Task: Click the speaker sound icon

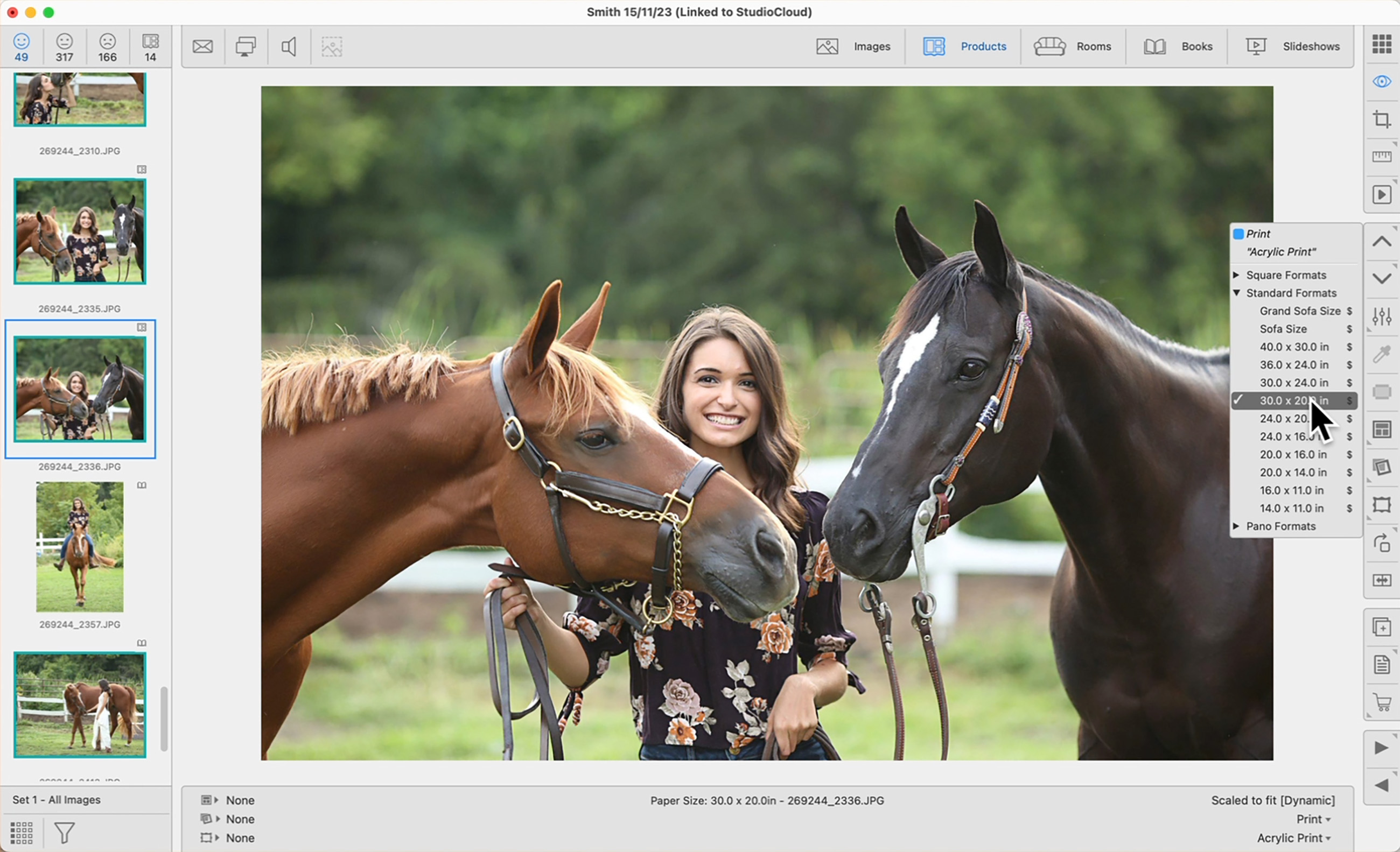Action: pyautogui.click(x=289, y=47)
